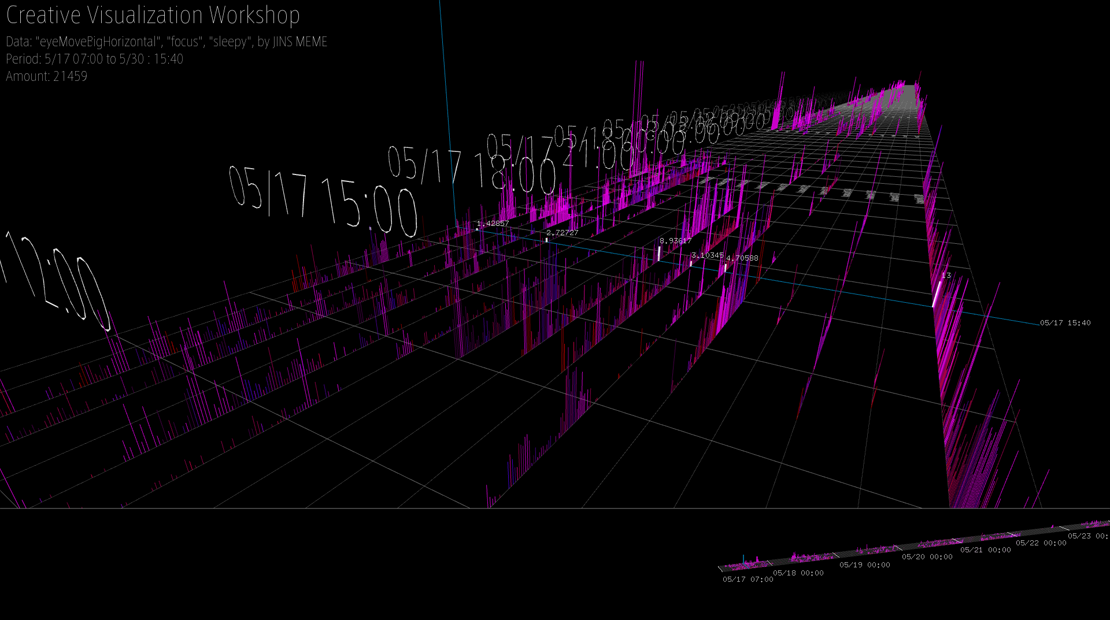Jump to "05/18 00:00" on mini timeline
This screenshot has height=620, width=1110.
click(798, 573)
